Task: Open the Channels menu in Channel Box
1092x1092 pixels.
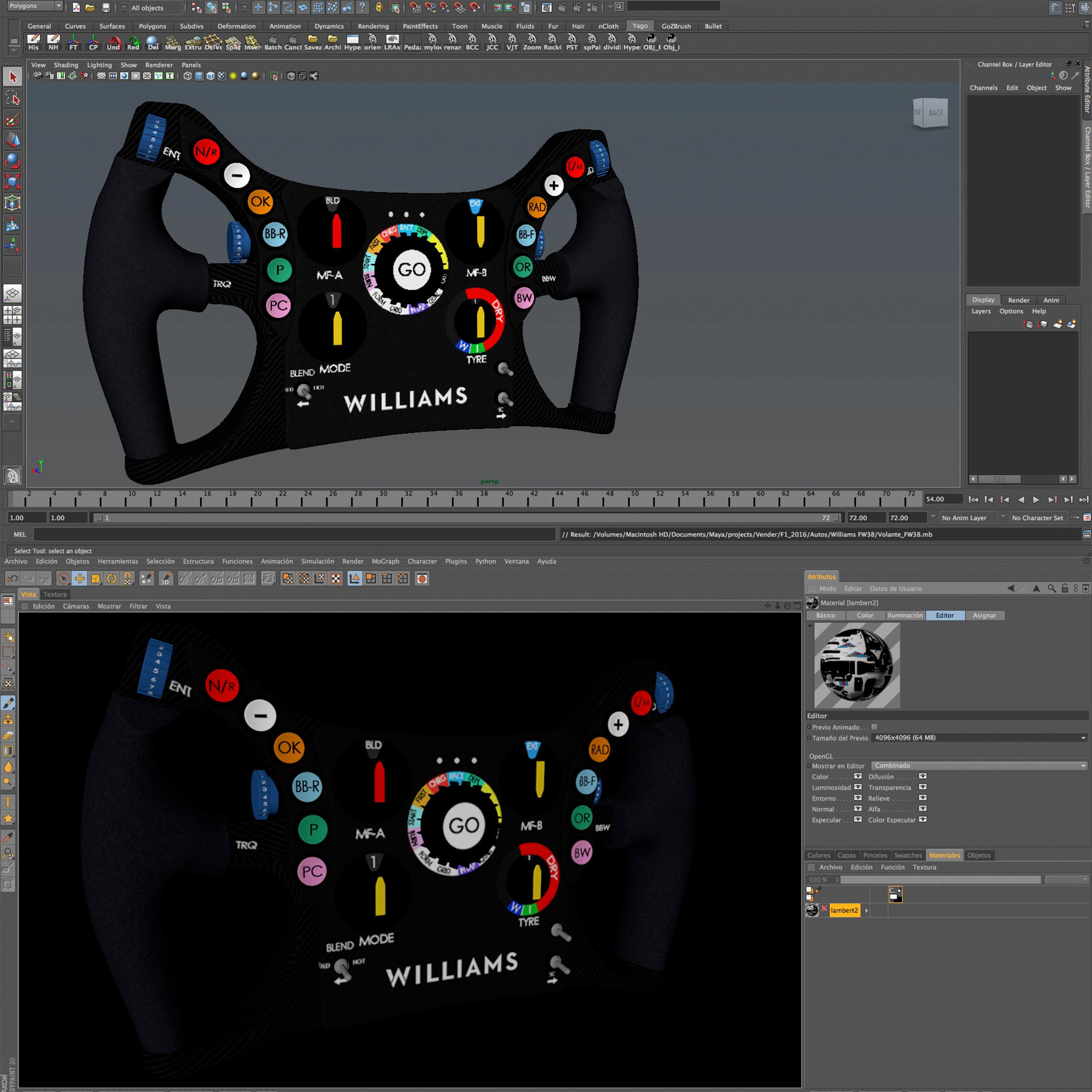Action: 984,88
